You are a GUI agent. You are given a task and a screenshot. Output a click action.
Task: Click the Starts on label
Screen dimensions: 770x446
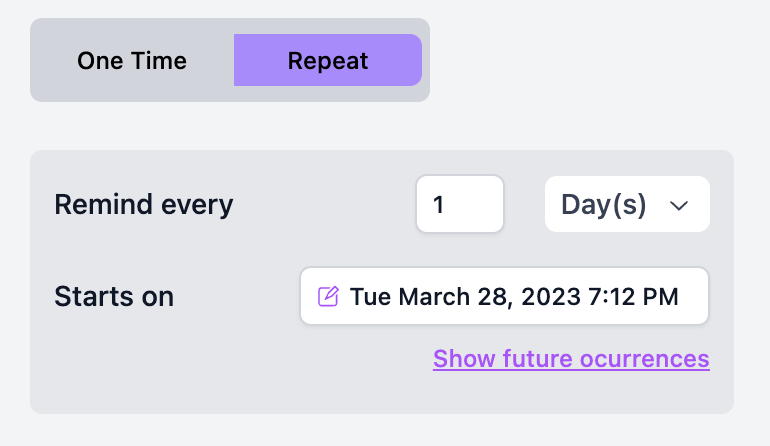point(114,296)
